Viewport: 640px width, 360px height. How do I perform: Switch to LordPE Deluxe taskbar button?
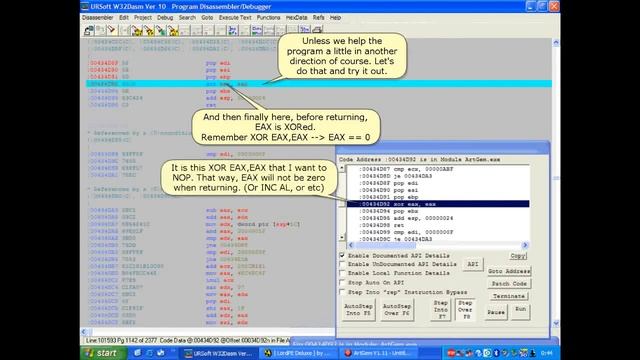coord(300,353)
